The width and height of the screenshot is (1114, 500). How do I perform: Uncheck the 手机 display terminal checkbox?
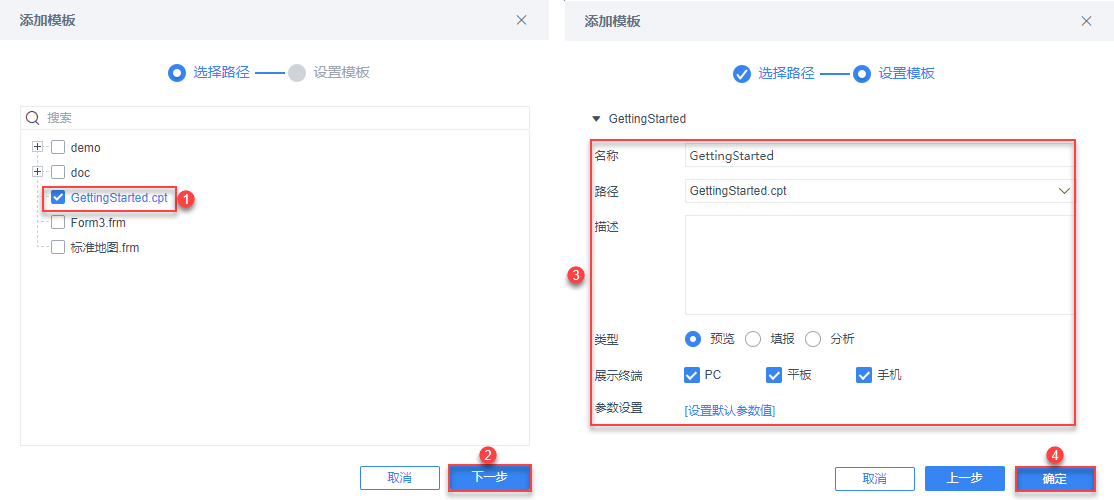pyautogui.click(x=864, y=374)
